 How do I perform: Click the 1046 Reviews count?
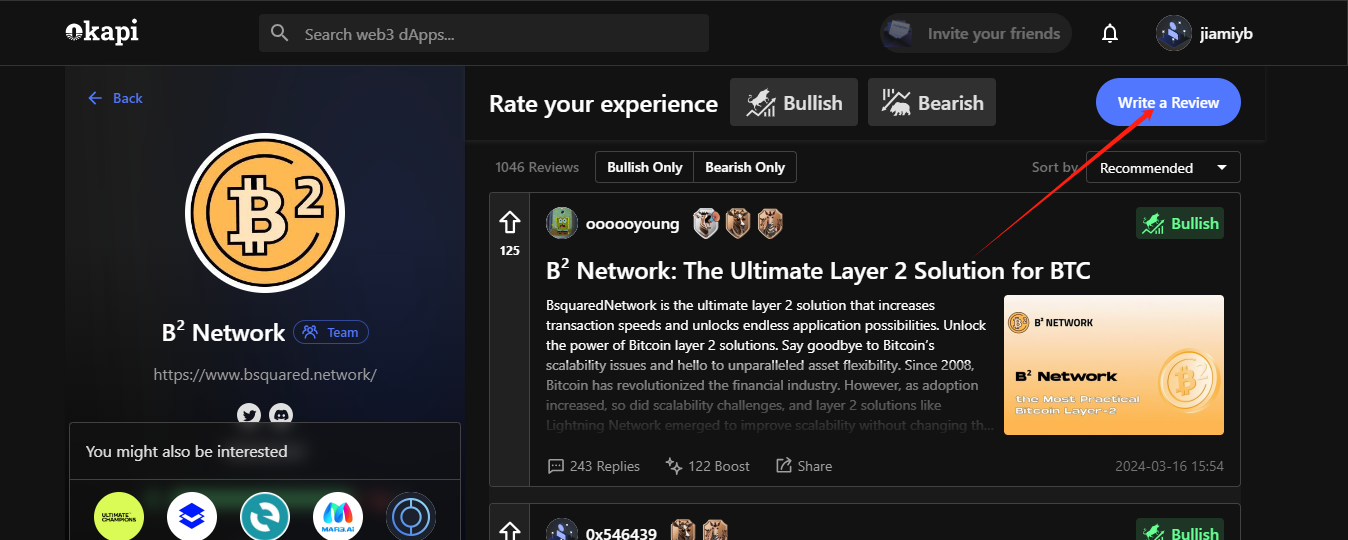pyautogui.click(x=537, y=167)
